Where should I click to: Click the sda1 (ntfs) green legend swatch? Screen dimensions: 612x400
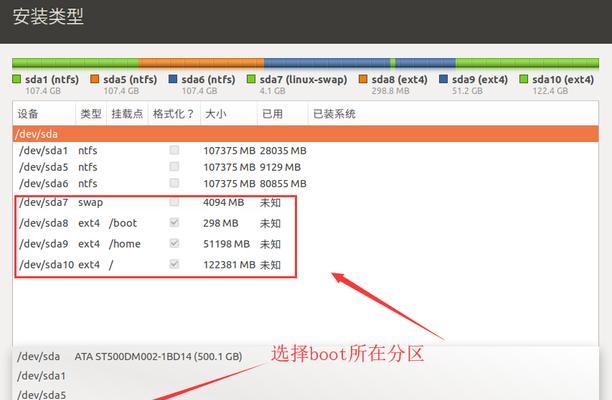pyautogui.click(x=16, y=79)
